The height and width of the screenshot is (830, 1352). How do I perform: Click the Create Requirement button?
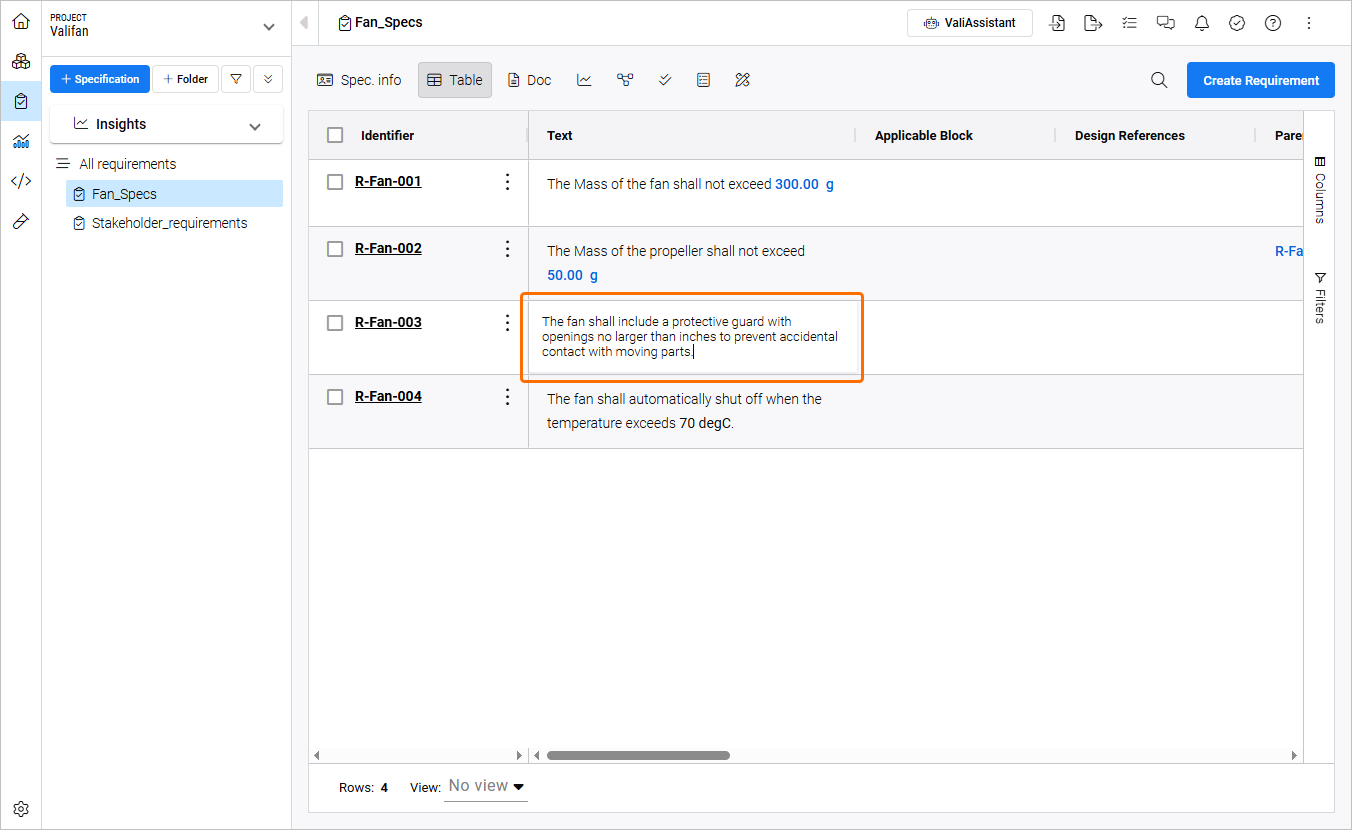click(1261, 80)
